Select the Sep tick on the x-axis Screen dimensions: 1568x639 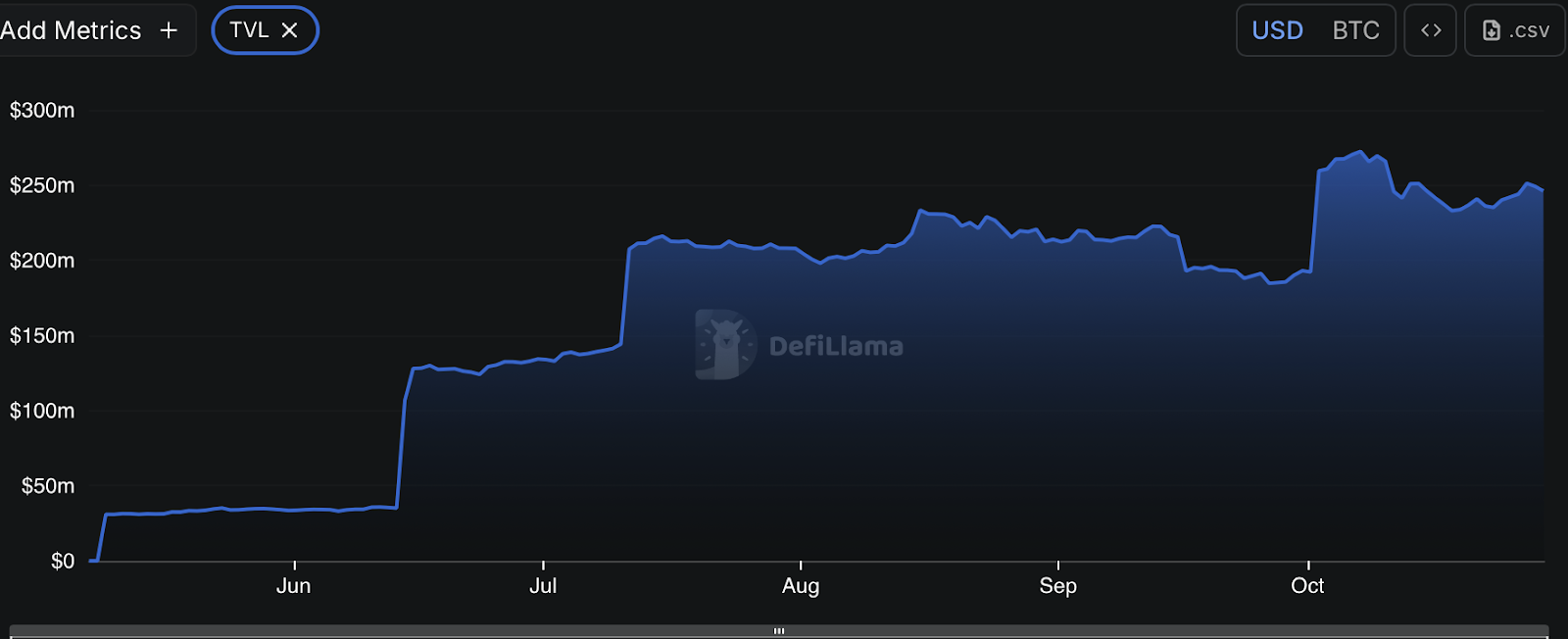point(1057,586)
